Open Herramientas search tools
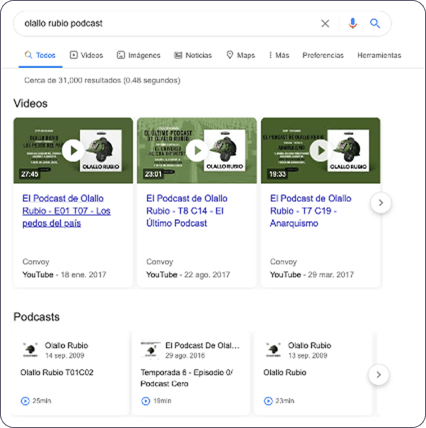The width and height of the screenshot is (426, 428). (x=379, y=55)
